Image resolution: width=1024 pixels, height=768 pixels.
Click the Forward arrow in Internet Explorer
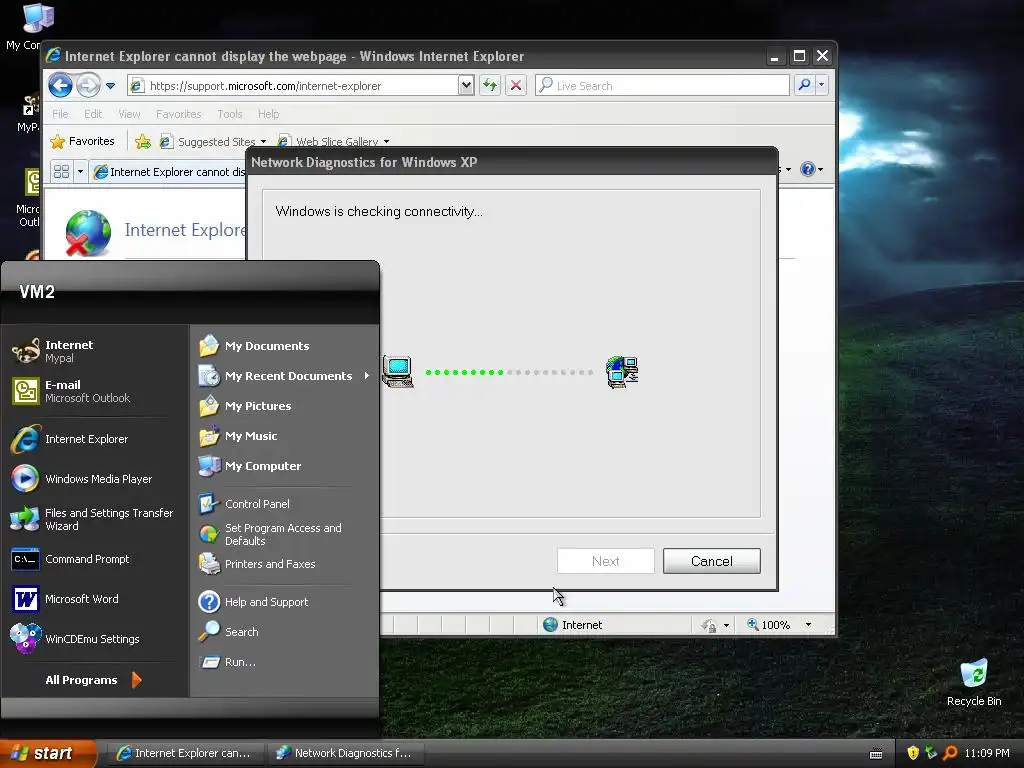point(88,85)
